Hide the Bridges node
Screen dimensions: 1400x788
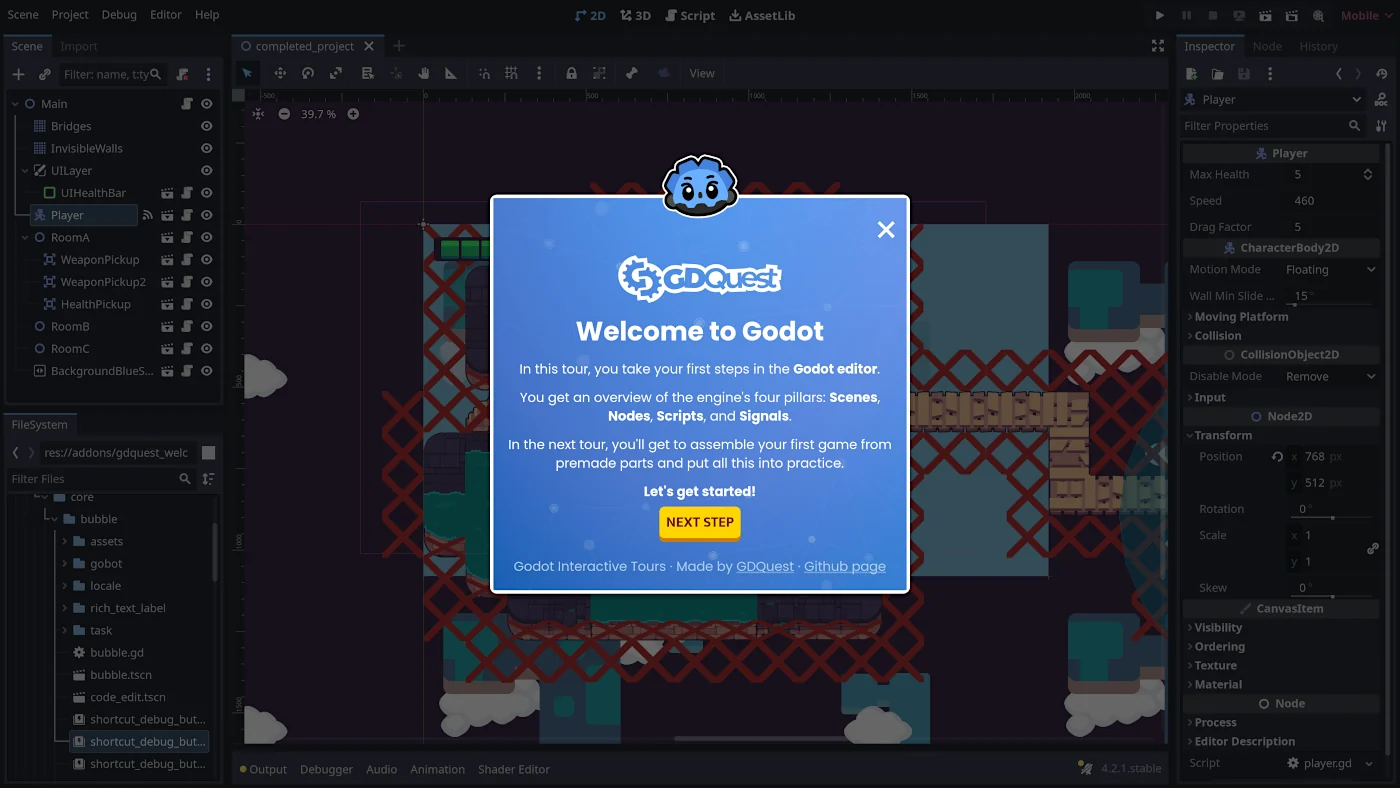207,126
